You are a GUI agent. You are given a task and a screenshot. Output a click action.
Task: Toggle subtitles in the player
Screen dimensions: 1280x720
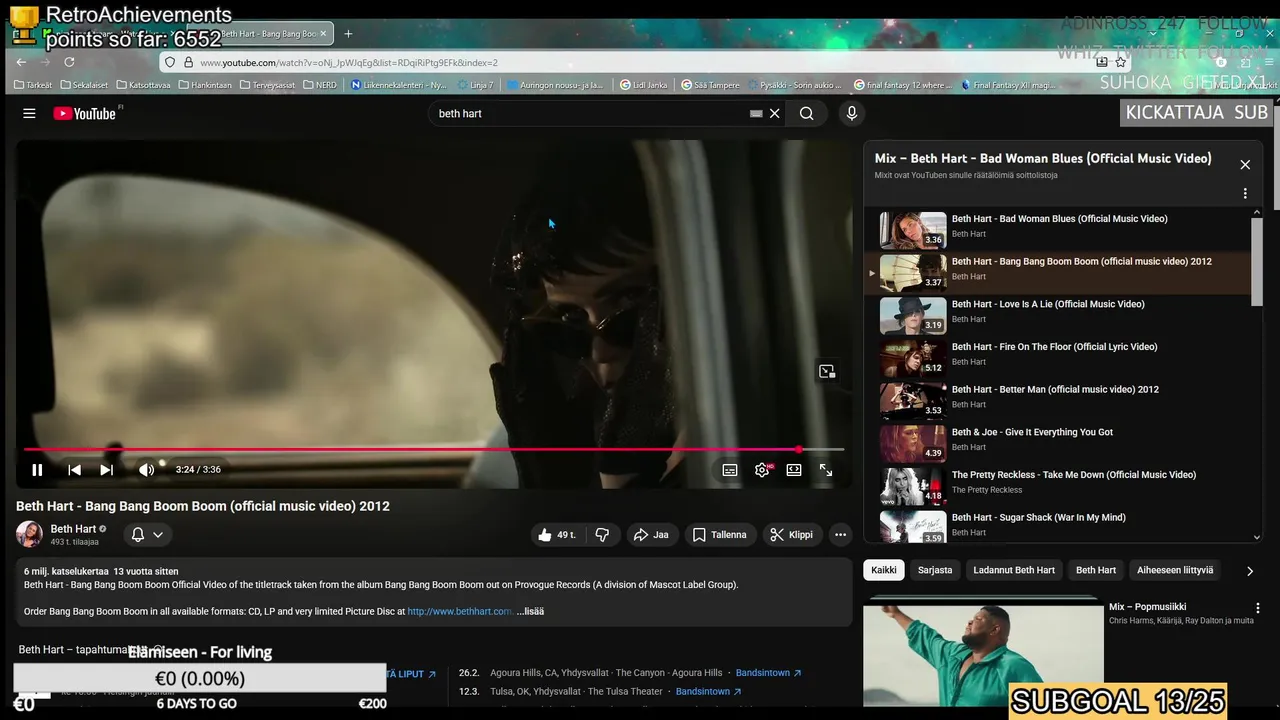(730, 470)
